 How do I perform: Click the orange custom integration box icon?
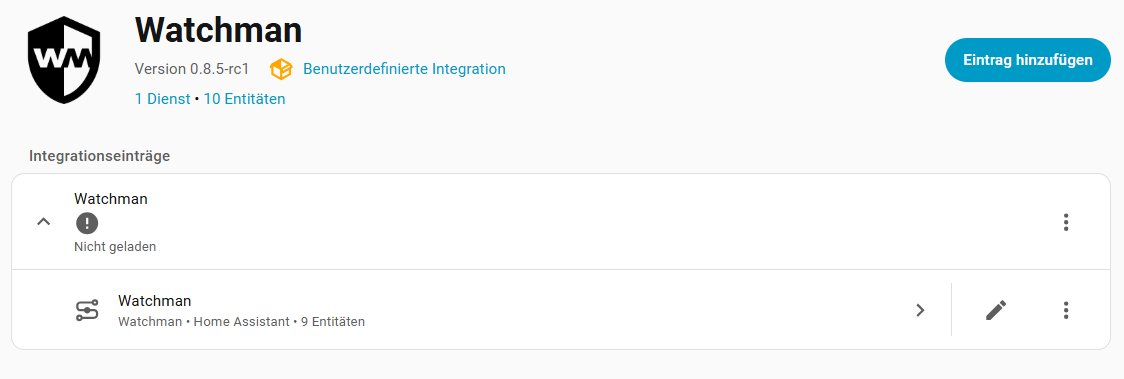[281, 69]
